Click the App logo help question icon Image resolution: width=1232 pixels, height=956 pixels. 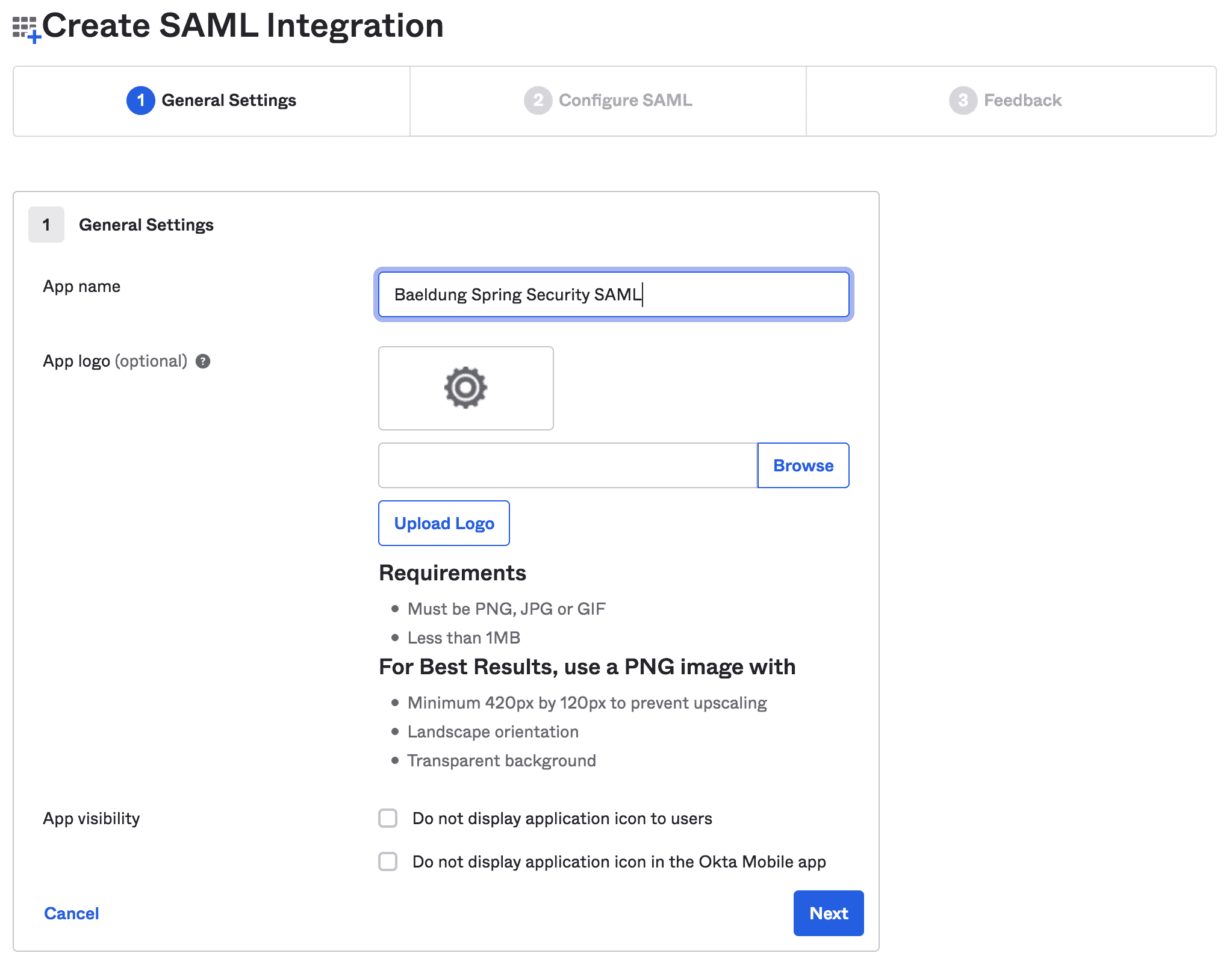203,361
